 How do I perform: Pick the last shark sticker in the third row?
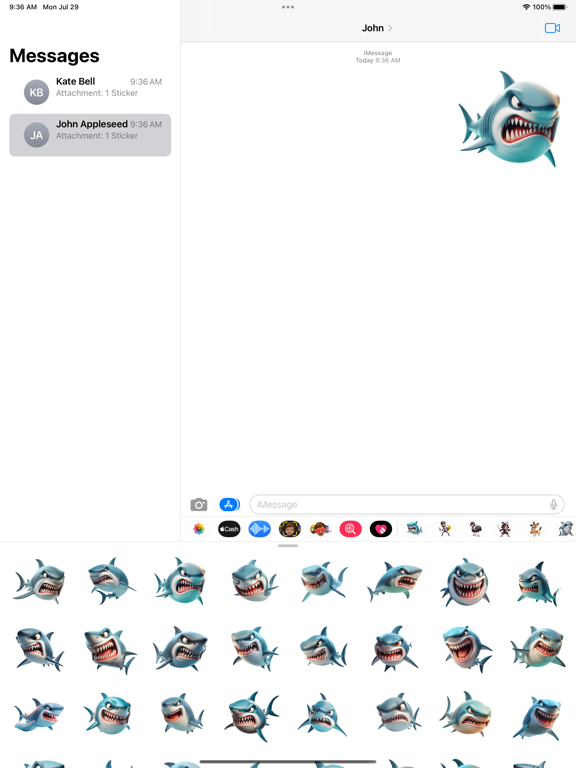coord(537,718)
